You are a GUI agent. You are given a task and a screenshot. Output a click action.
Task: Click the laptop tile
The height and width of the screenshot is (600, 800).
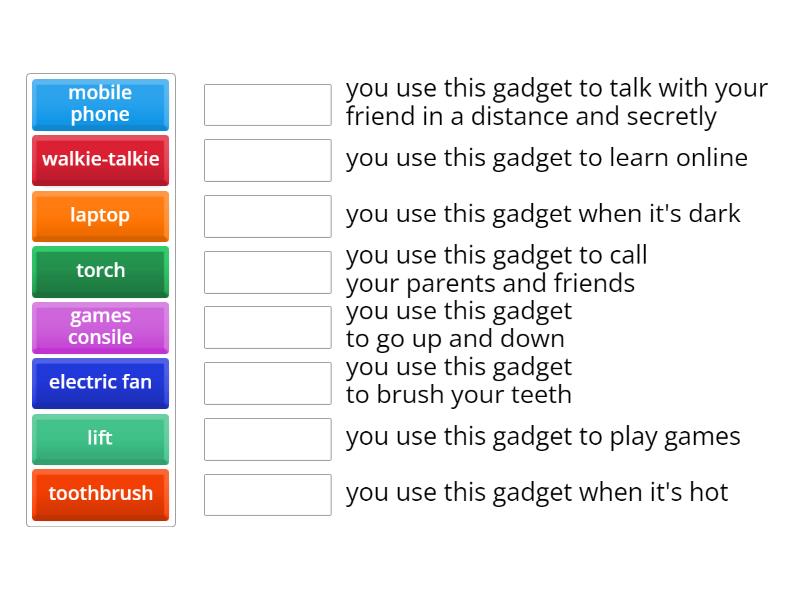click(100, 216)
